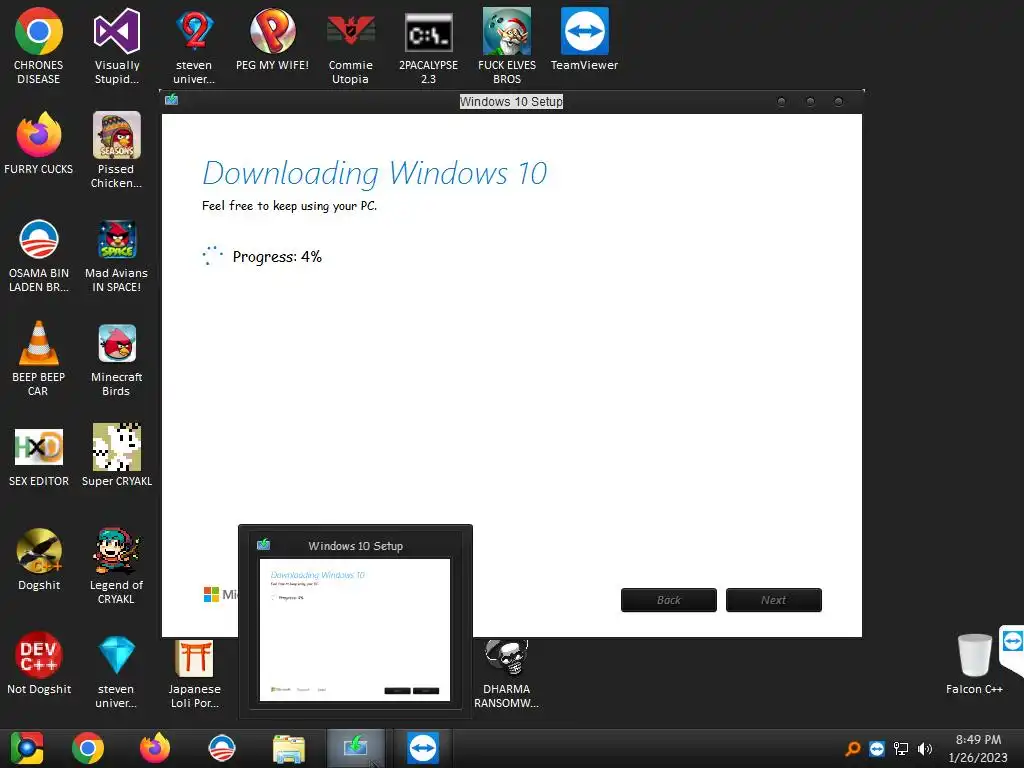Maximize the Windows 10 Setup window
Image resolution: width=1024 pixels, height=768 pixels.
click(810, 101)
